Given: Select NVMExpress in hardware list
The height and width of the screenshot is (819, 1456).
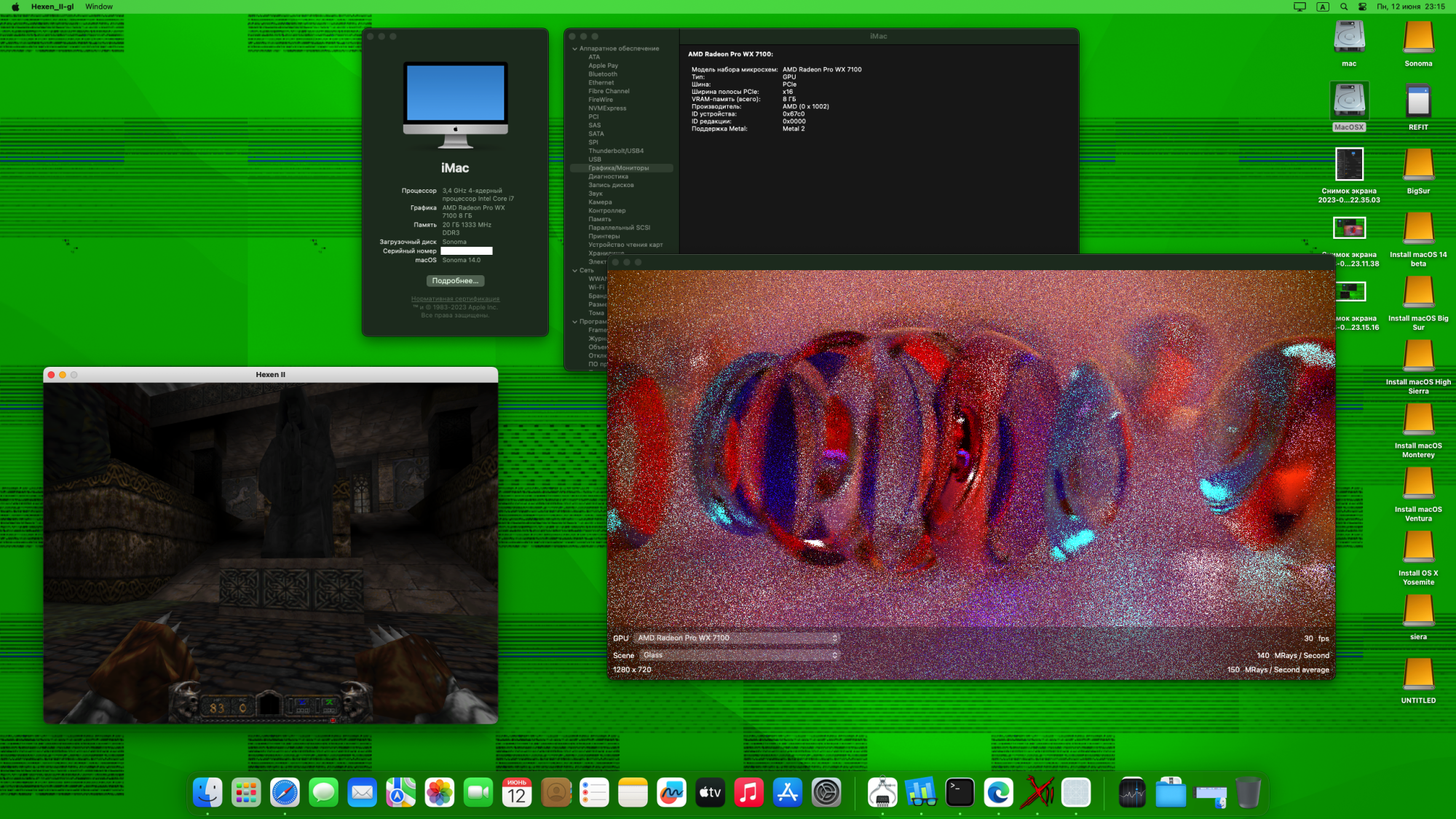Looking at the screenshot, I should click(x=607, y=108).
